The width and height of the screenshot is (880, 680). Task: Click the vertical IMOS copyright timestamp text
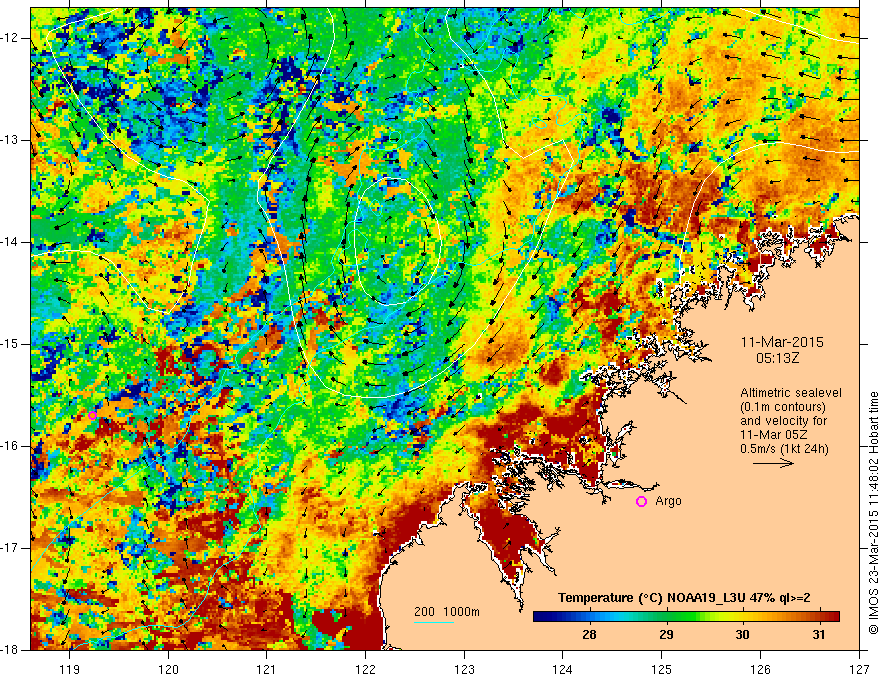(873, 514)
